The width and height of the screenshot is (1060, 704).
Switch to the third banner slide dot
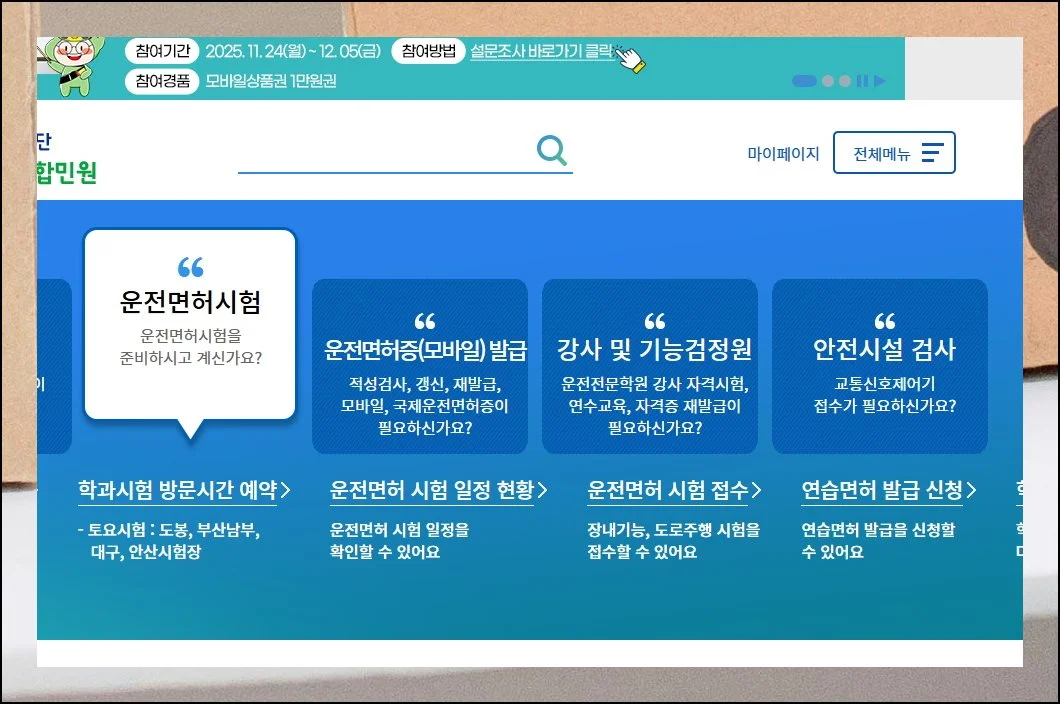845,81
